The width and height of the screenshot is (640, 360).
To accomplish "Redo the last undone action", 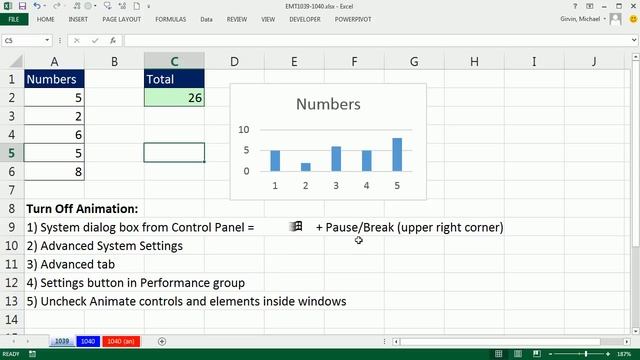I will click(57, 6).
